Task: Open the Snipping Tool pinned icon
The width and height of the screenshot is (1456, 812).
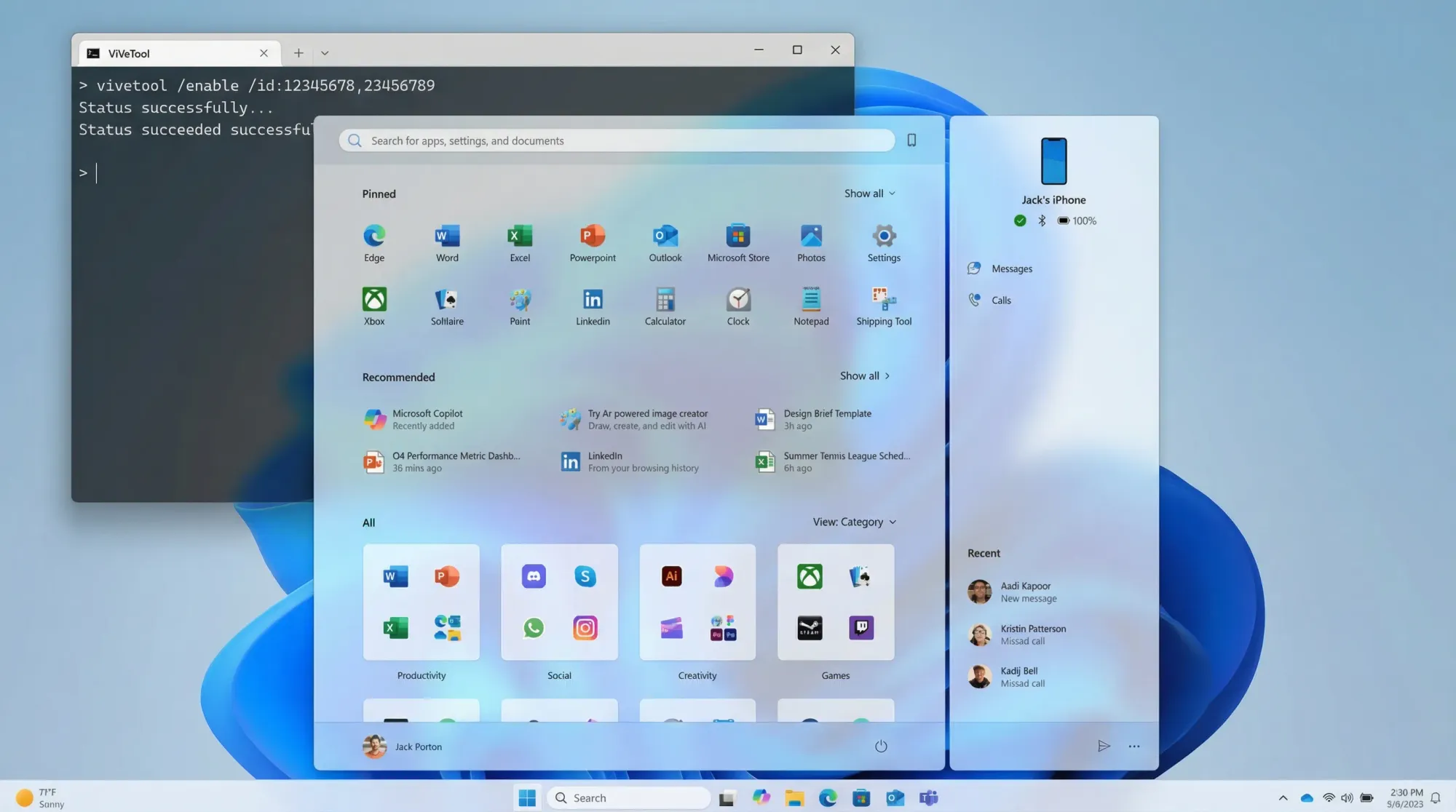Action: tap(883, 300)
